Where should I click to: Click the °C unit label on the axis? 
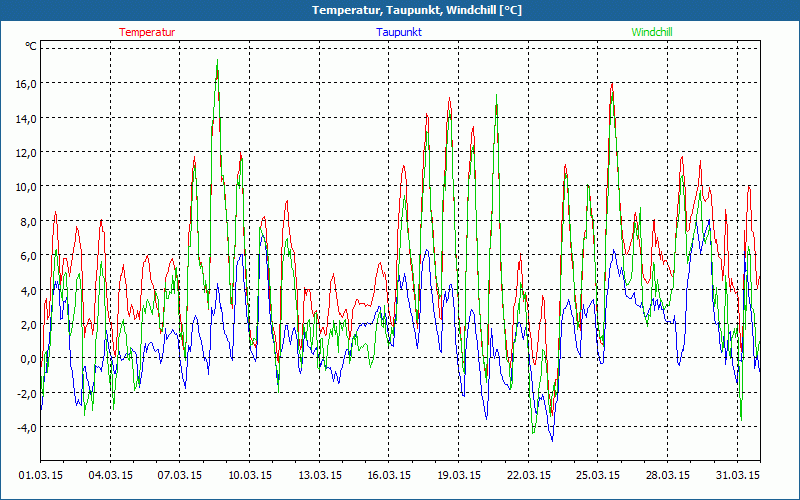31,46
